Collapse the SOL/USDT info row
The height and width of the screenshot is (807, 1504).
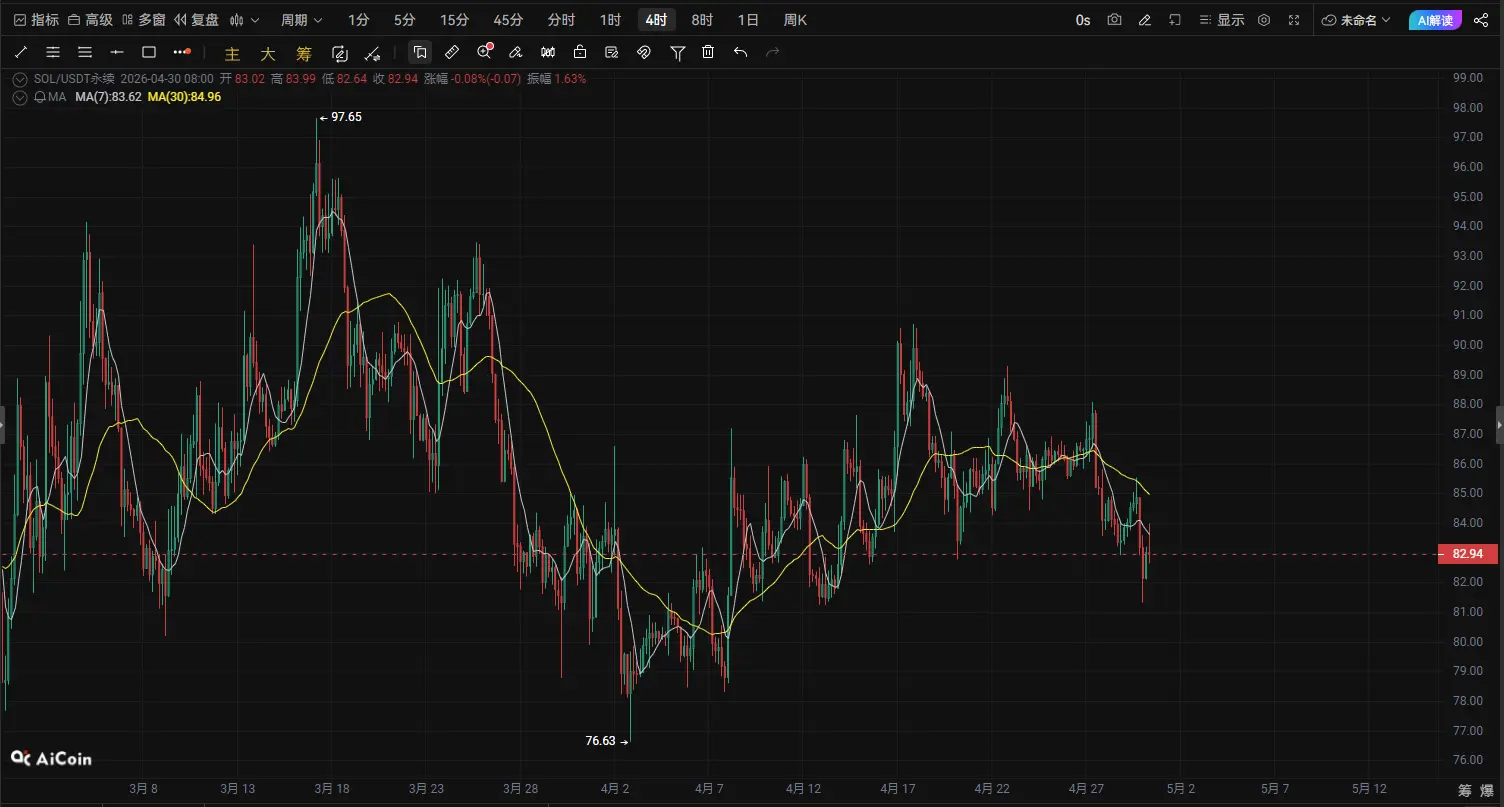21,79
